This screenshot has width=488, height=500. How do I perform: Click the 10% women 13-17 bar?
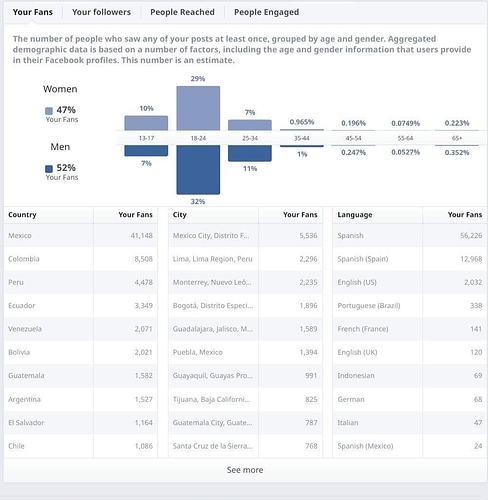146,123
